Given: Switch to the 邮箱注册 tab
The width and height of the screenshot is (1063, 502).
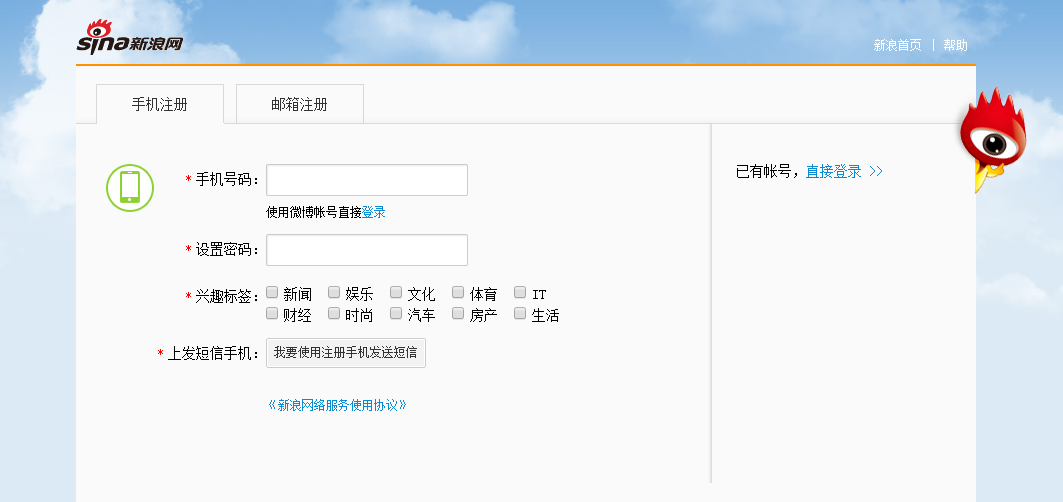Looking at the screenshot, I should coord(299,104).
